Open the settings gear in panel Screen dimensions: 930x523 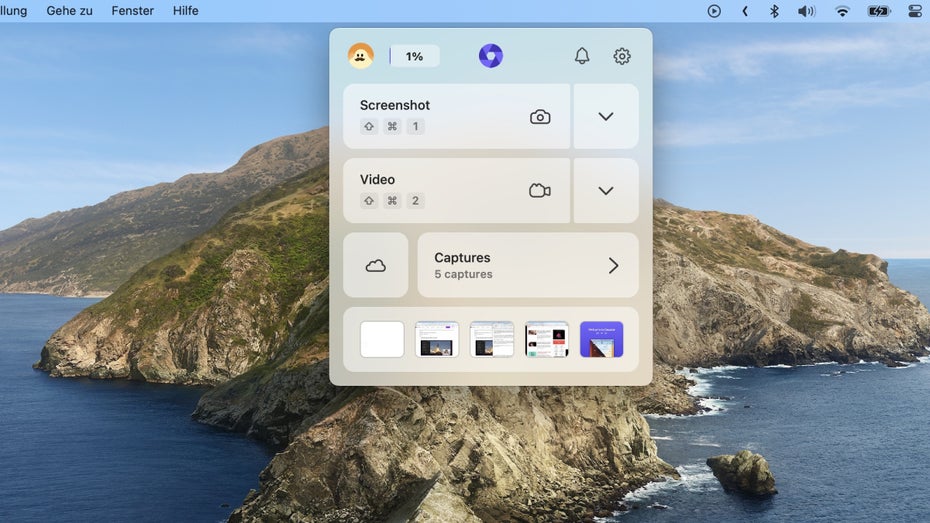point(622,56)
